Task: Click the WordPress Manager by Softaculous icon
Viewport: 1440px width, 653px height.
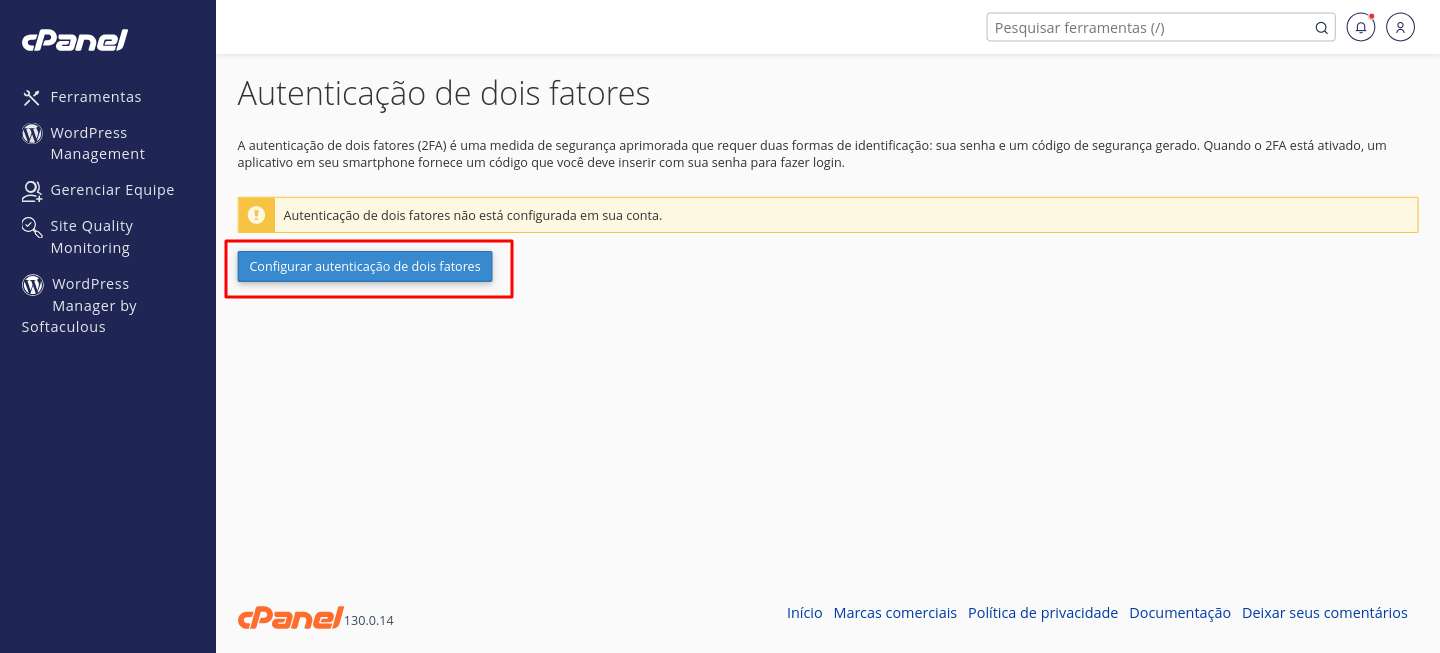Action: (33, 285)
